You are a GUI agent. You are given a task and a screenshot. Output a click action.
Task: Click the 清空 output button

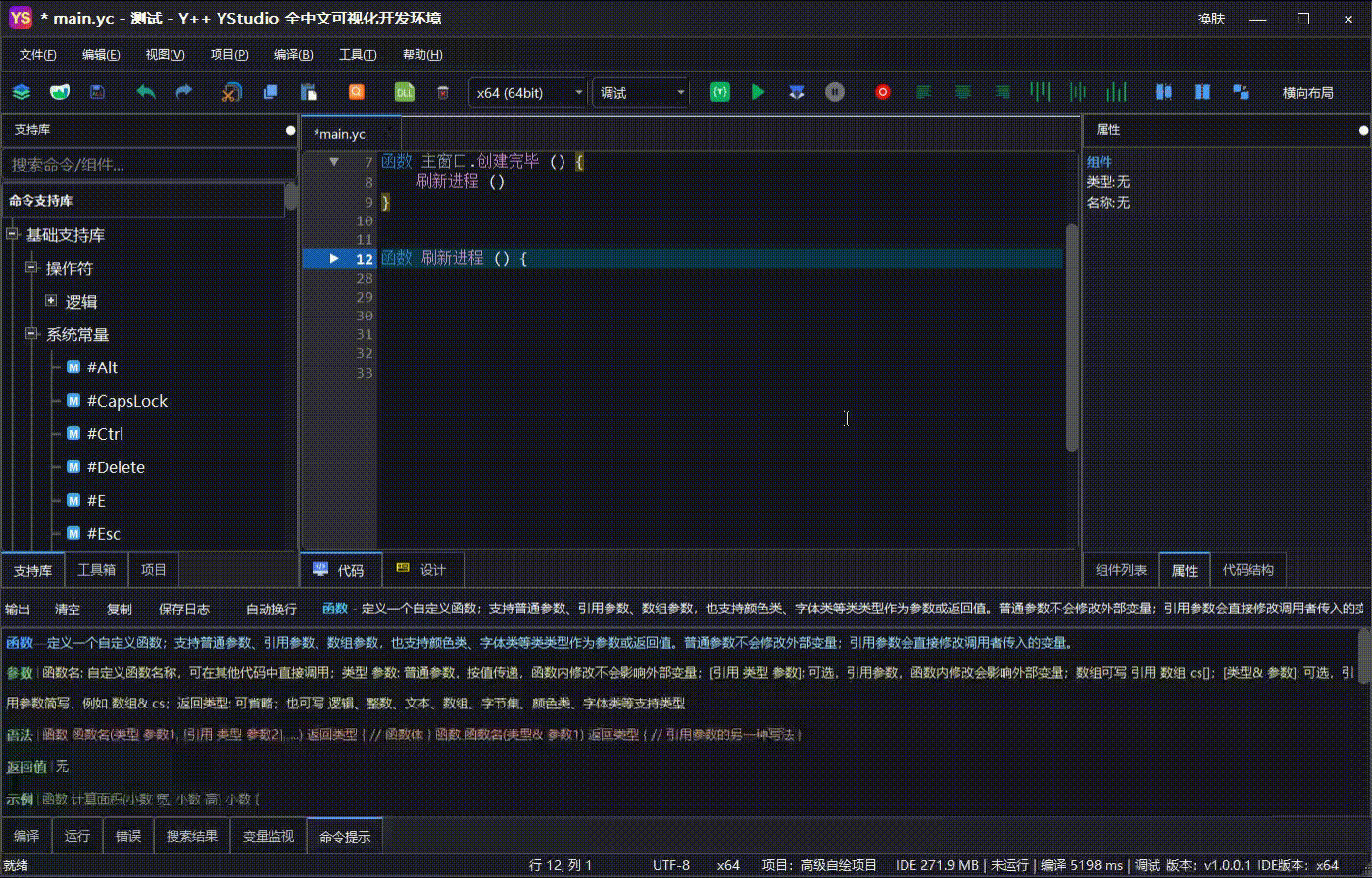coord(68,609)
